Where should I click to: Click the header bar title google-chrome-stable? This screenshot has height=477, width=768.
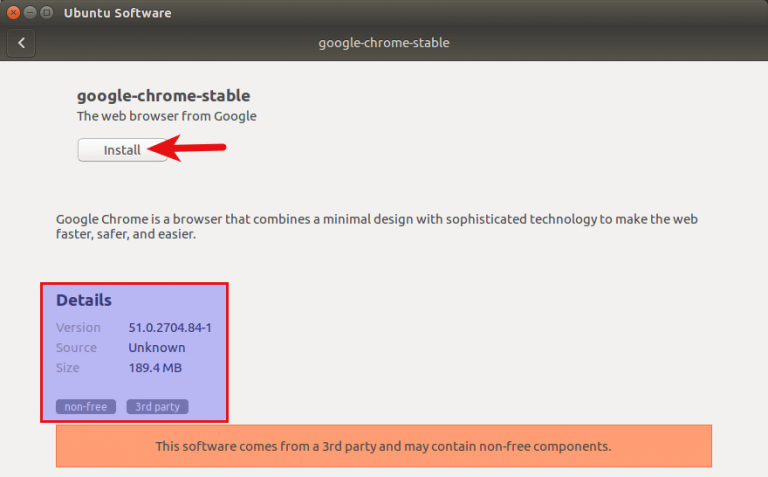[384, 43]
